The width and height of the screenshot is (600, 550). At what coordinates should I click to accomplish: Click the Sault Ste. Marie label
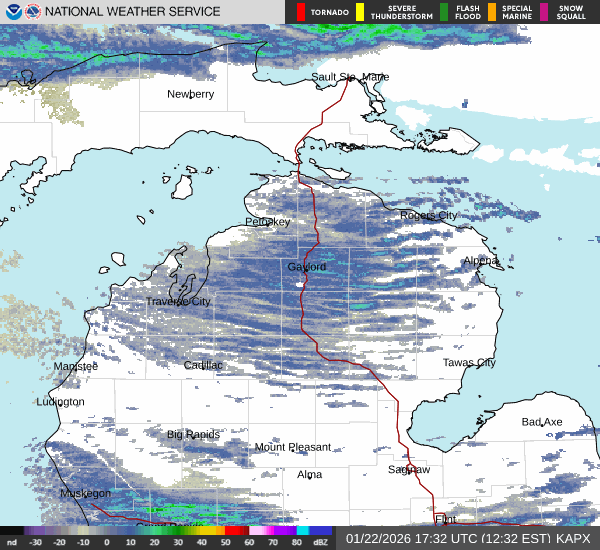pos(350,77)
